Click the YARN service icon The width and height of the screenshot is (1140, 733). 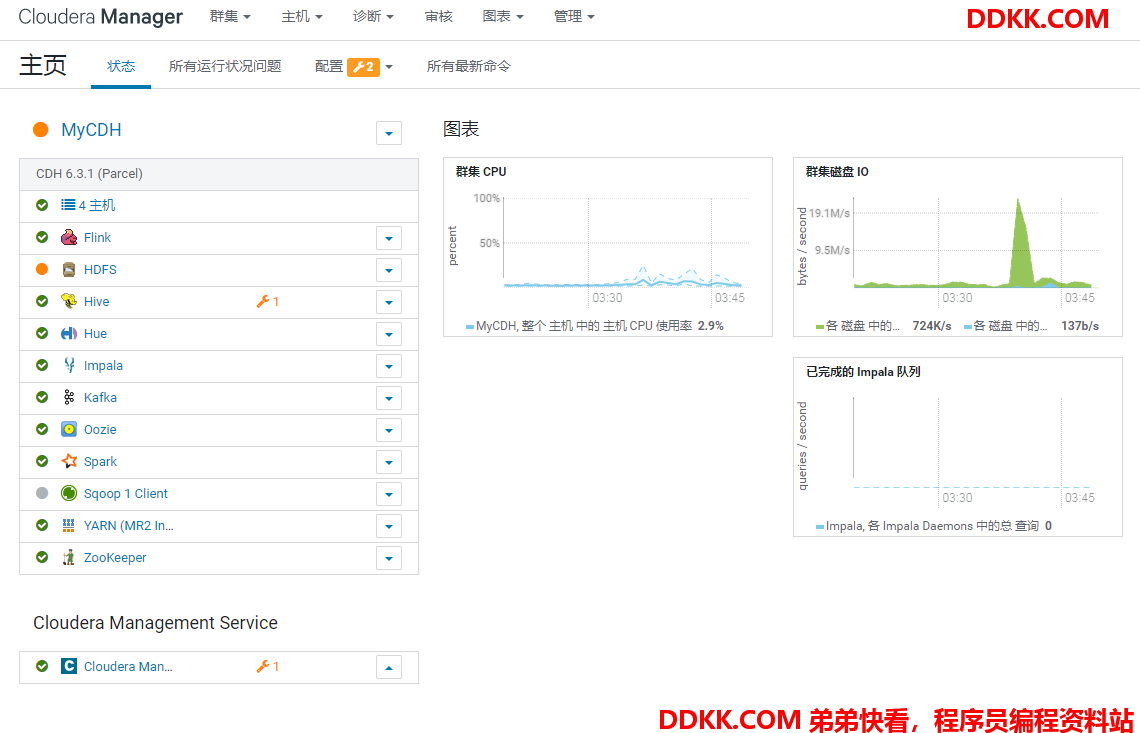tap(69, 525)
